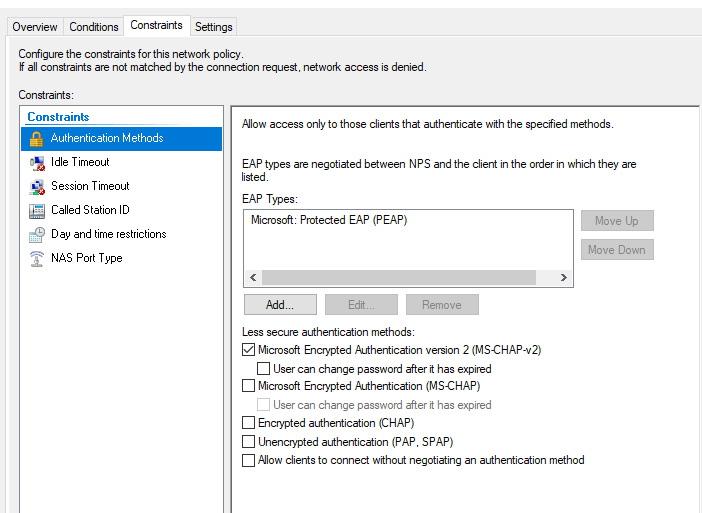Select the Authentication Methods lock icon
Image resolution: width=702 pixels, height=513 pixels.
click(36, 139)
